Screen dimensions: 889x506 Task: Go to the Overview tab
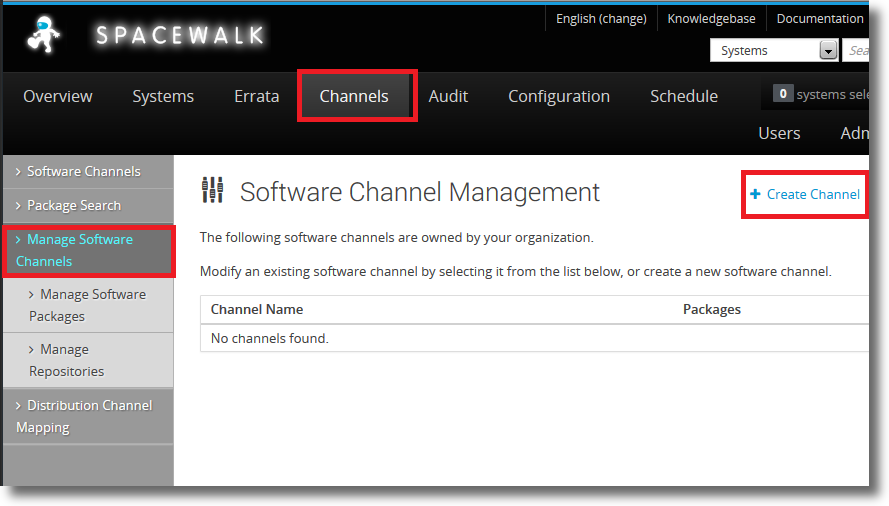click(x=58, y=96)
